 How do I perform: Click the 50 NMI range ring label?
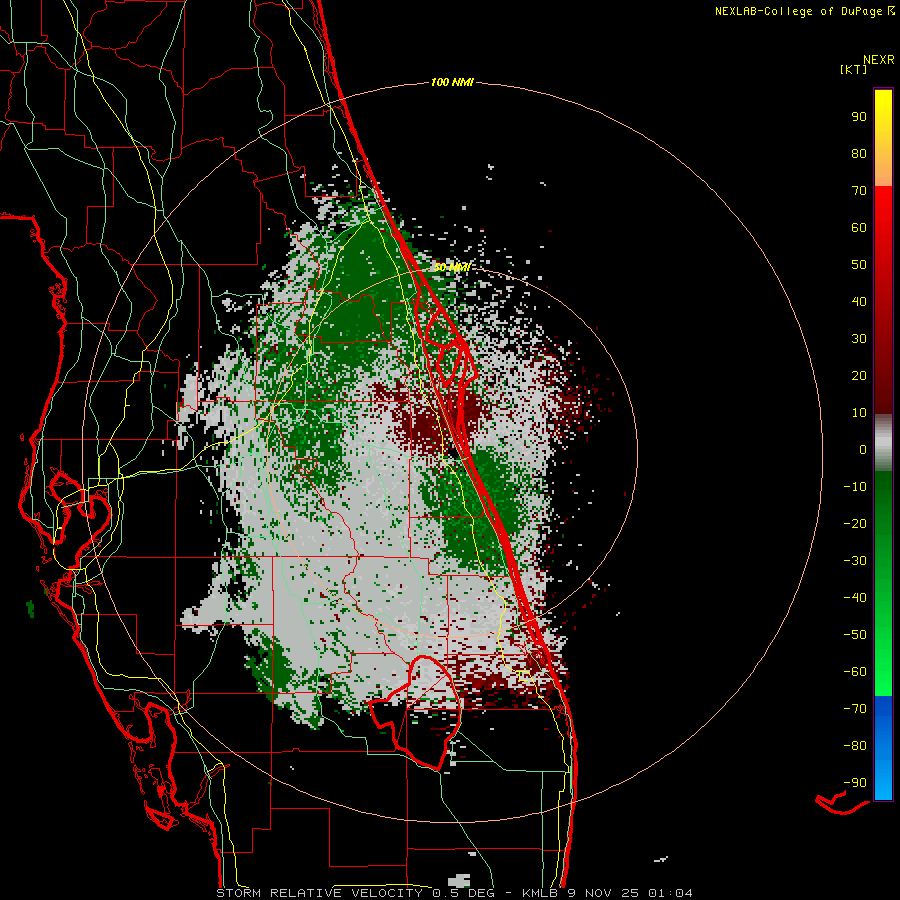[452, 267]
